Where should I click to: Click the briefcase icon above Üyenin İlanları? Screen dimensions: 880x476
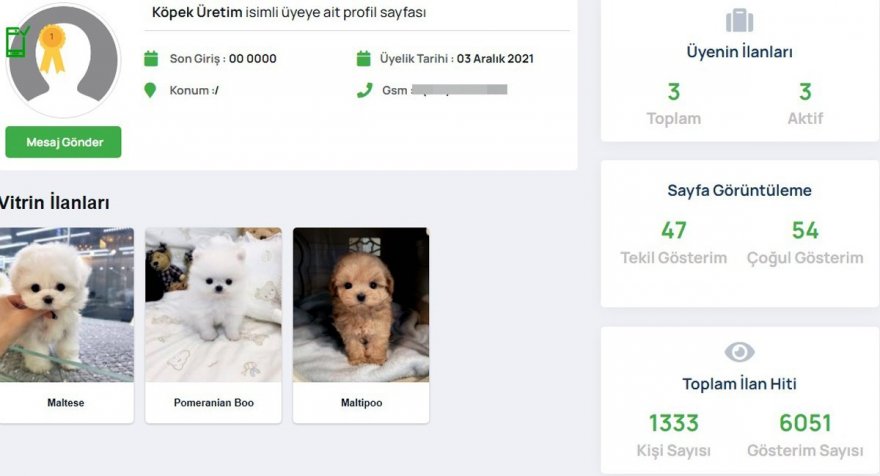[739, 21]
